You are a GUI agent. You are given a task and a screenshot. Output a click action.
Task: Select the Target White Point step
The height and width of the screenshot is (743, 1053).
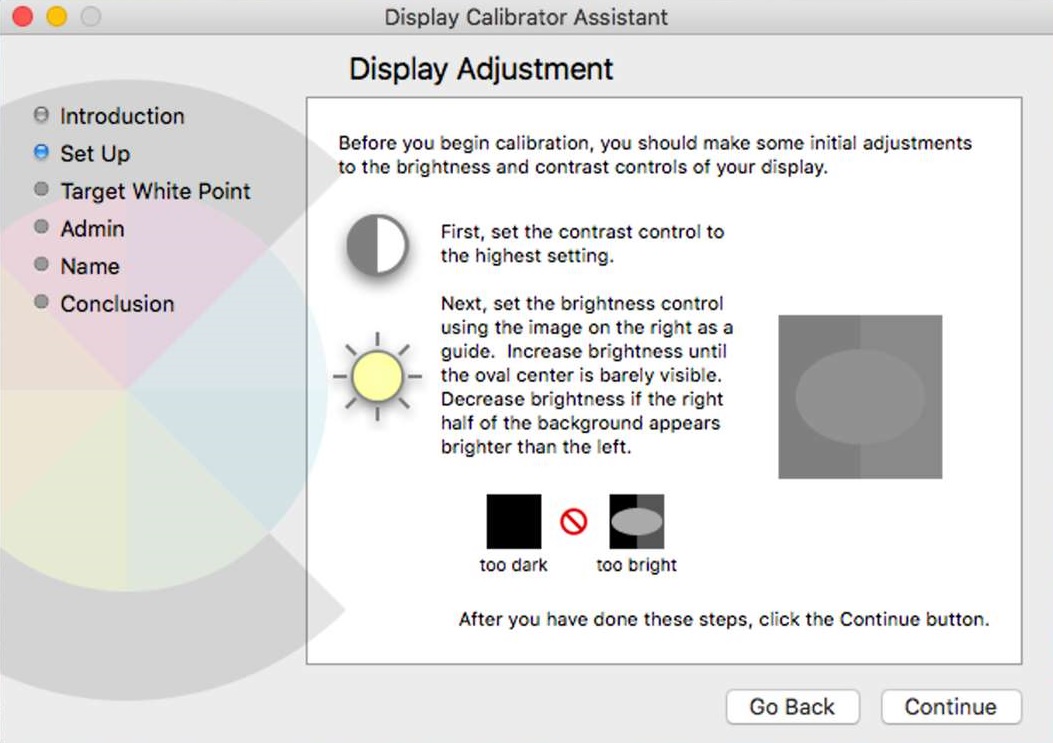coord(155,191)
